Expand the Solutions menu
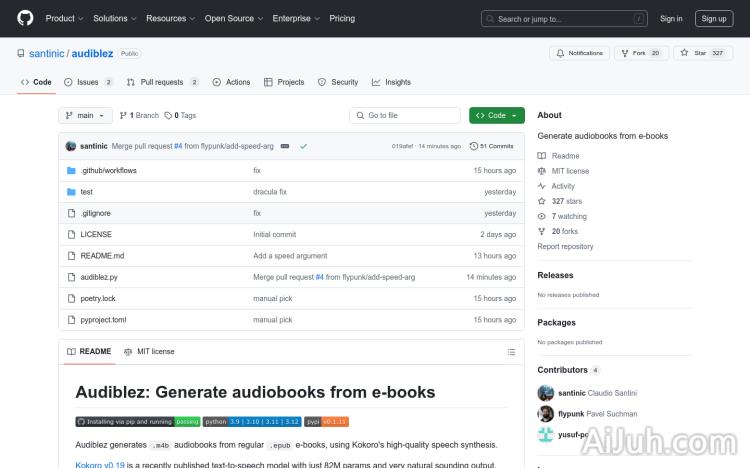750x468 pixels. (x=114, y=18)
